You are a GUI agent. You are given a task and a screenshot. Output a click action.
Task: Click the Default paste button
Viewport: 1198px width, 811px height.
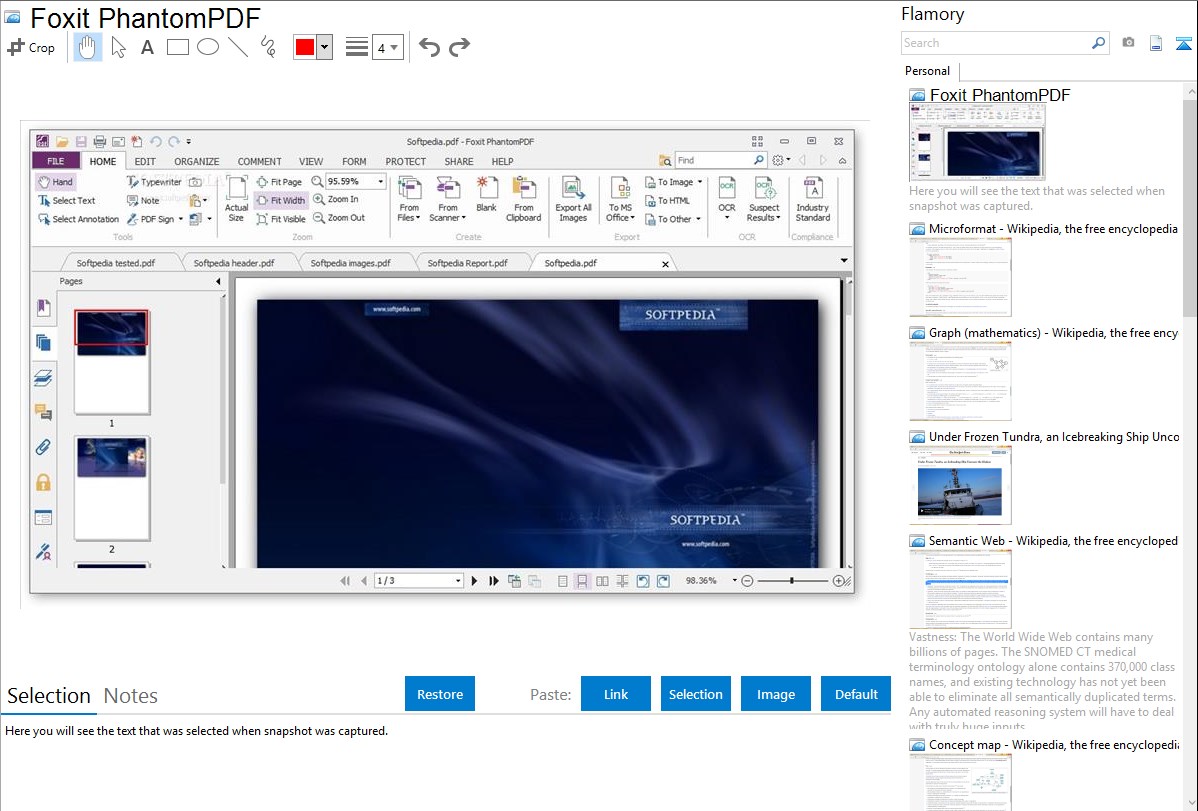pos(856,694)
